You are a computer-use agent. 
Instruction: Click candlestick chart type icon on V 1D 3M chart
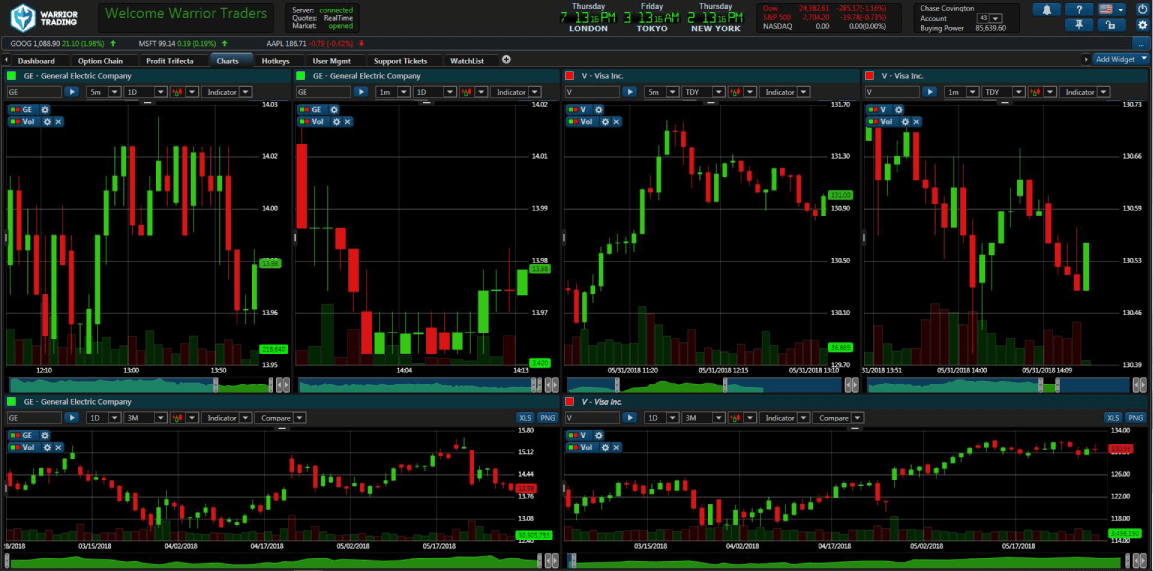[x=735, y=417]
